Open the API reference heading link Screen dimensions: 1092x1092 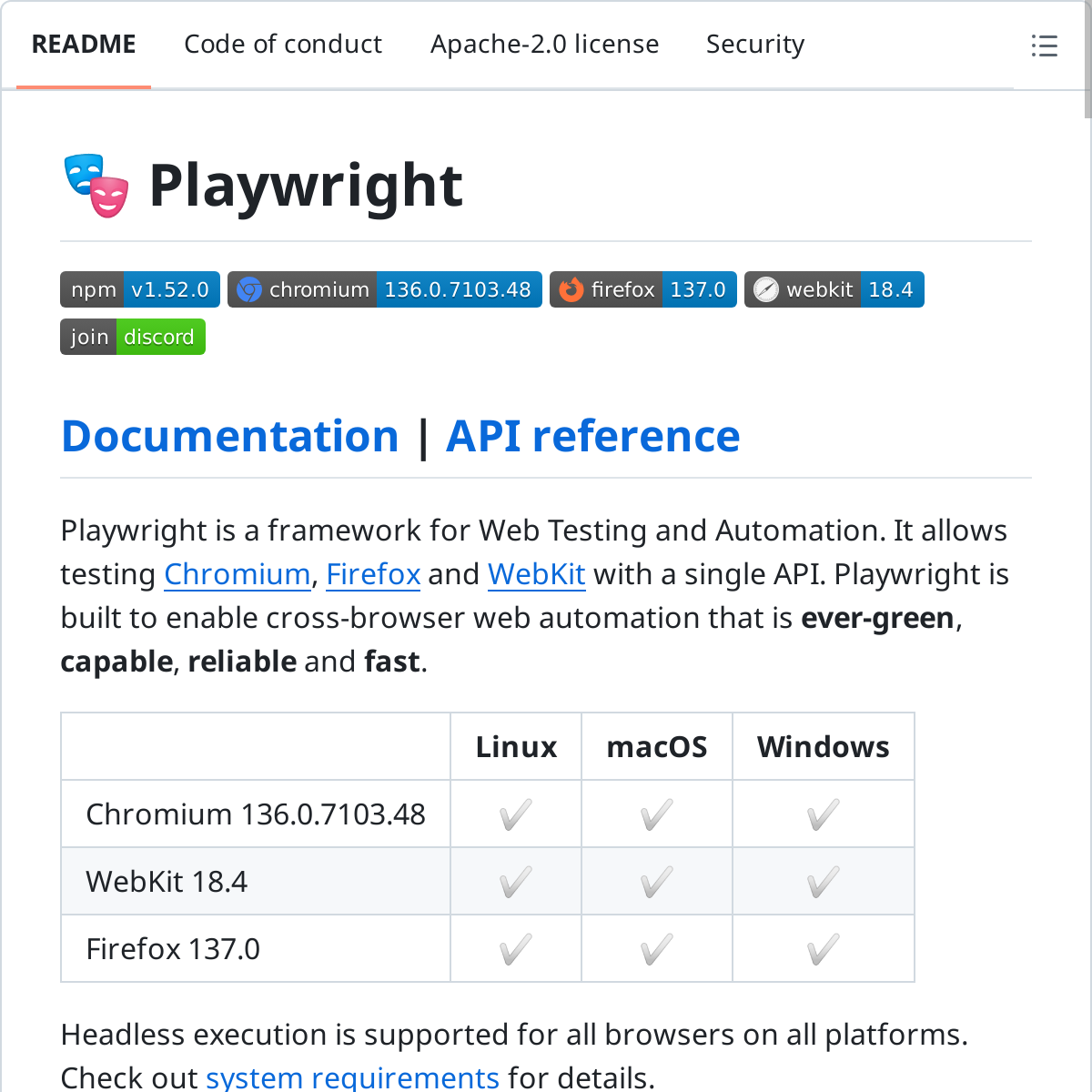[x=592, y=436]
